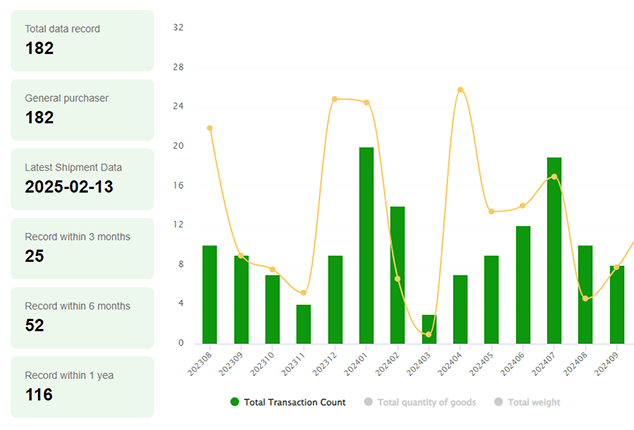Click the 202312 green bar
The width and height of the screenshot is (634, 430).
335,300
